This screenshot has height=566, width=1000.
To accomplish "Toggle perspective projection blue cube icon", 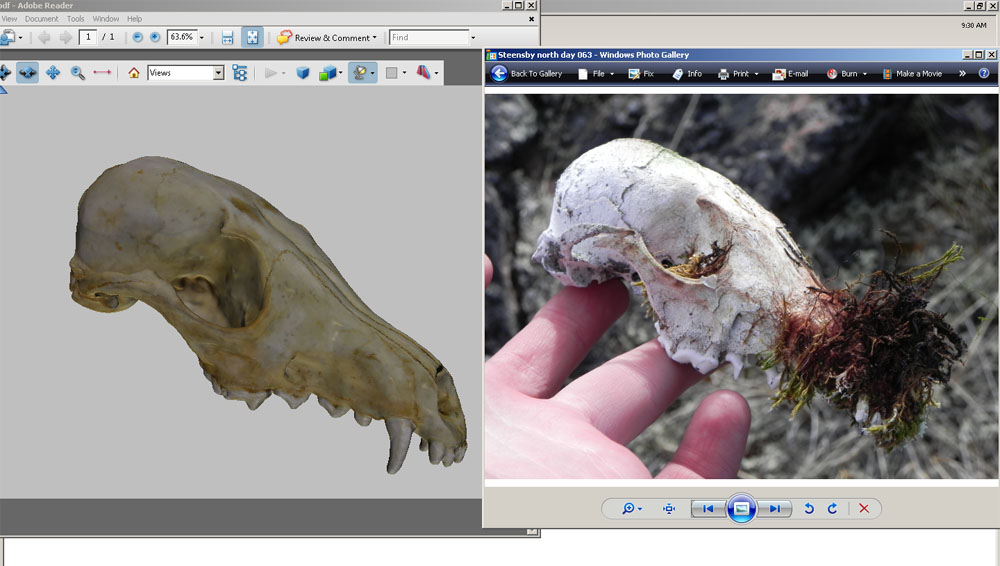I will pyautogui.click(x=303, y=73).
